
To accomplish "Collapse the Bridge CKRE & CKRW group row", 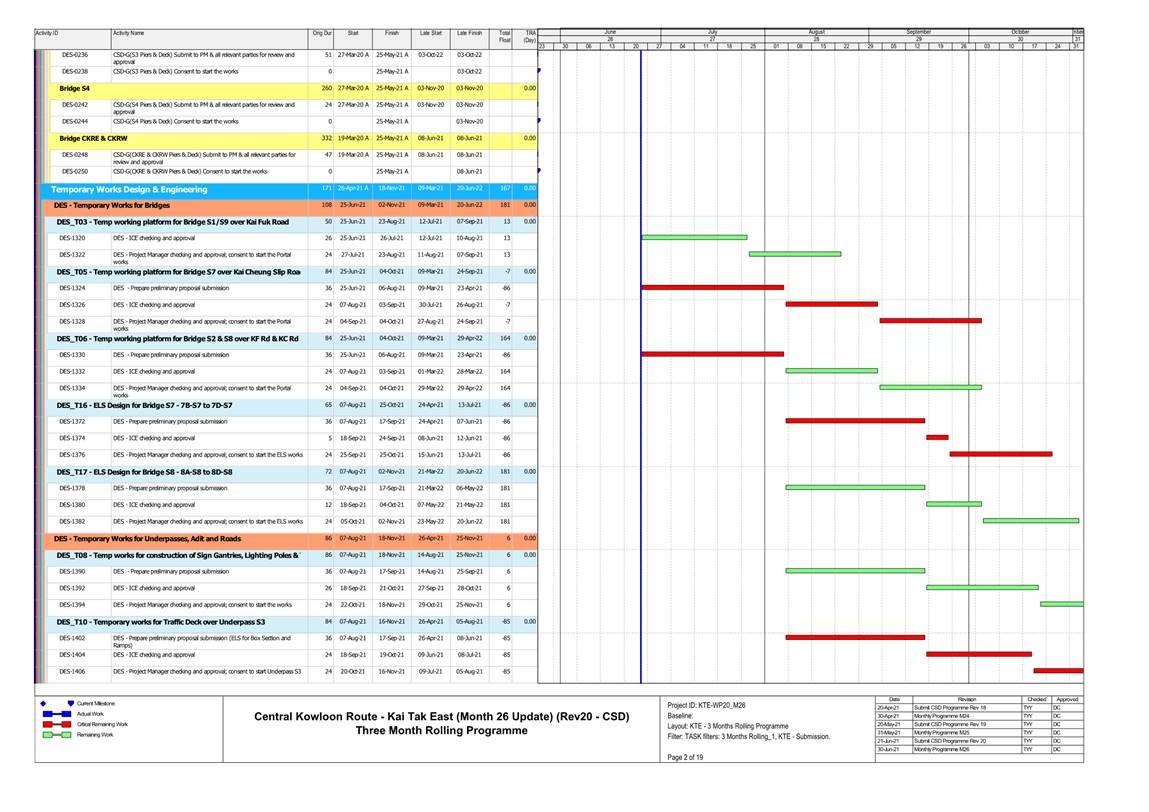I will click(93, 137).
